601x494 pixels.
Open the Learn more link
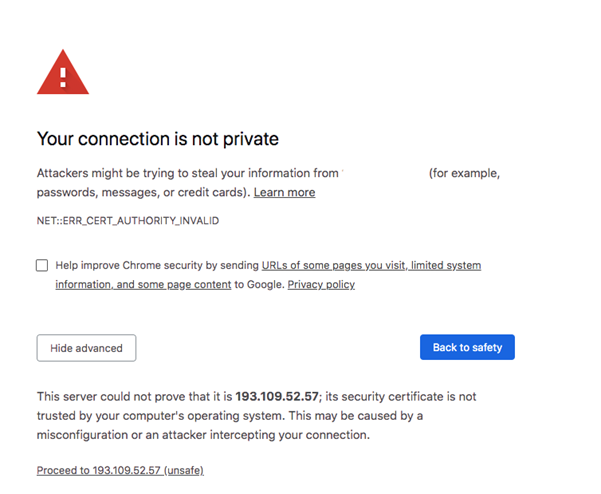click(x=284, y=192)
